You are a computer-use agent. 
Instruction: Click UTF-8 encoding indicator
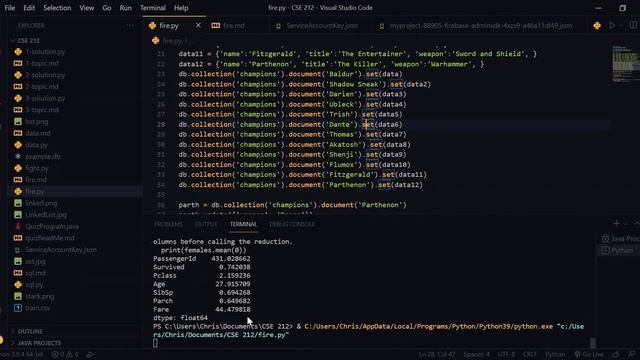(x=506, y=354)
